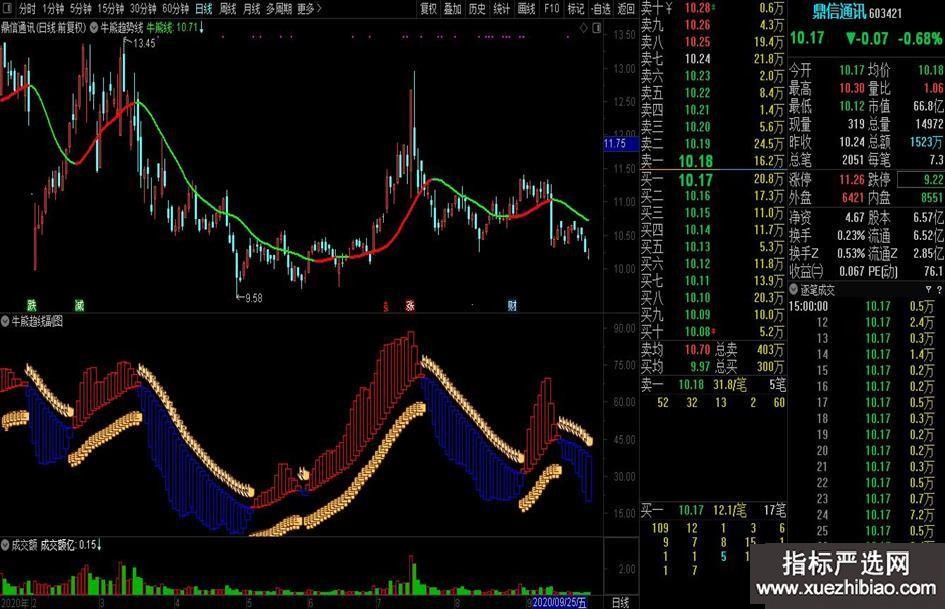Click the stock name 鼎信通讯
945x609 pixels.
click(x=840, y=11)
